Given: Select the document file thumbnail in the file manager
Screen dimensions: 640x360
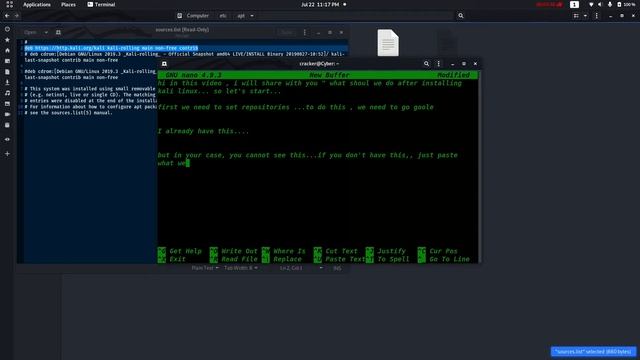Looking at the screenshot, I should [388, 42].
